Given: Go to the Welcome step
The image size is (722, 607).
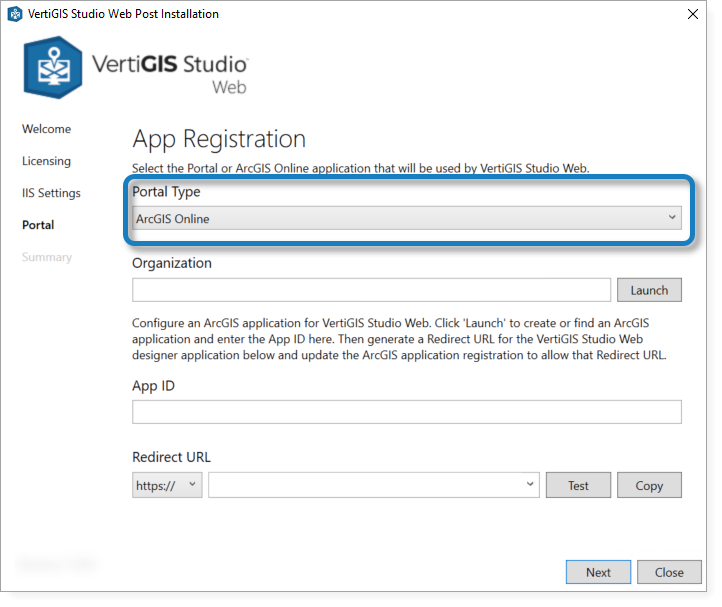Looking at the screenshot, I should tap(46, 129).
